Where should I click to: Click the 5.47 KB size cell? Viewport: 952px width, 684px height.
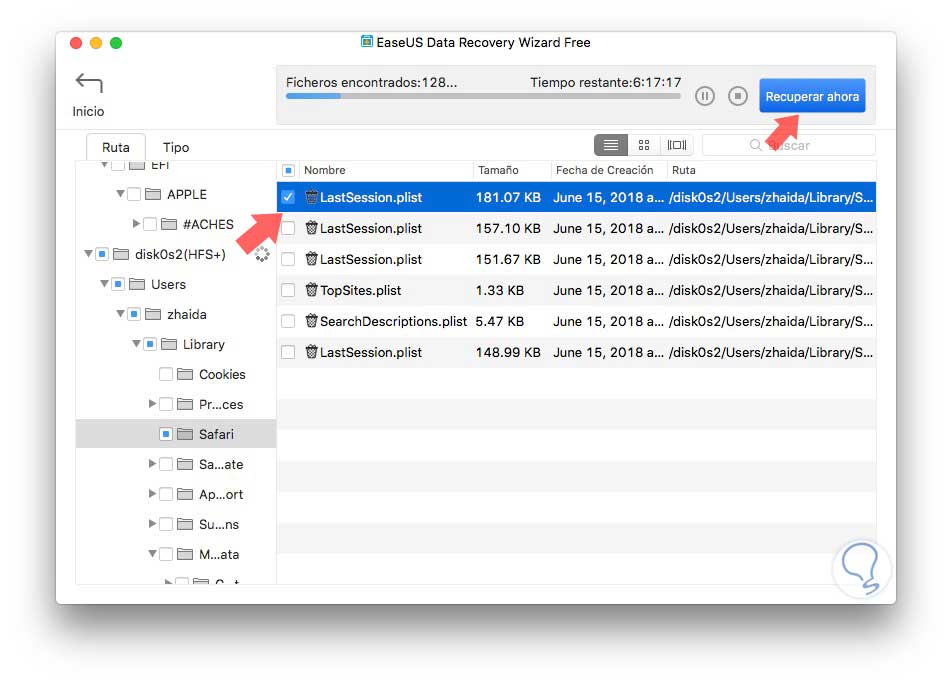500,321
